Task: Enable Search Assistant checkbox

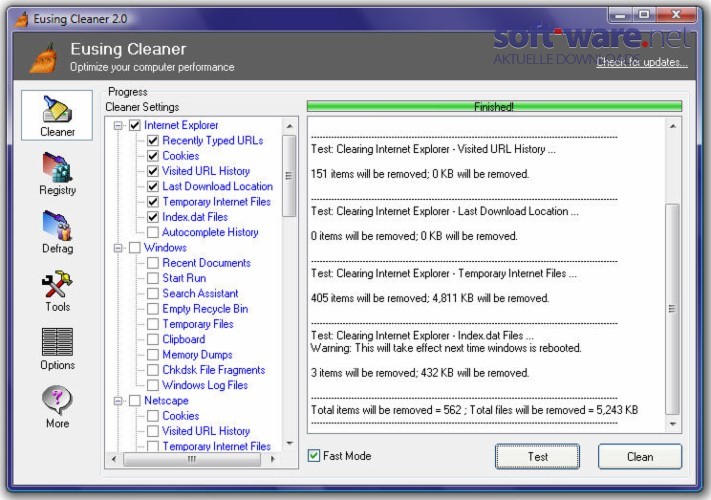Action: (153, 293)
